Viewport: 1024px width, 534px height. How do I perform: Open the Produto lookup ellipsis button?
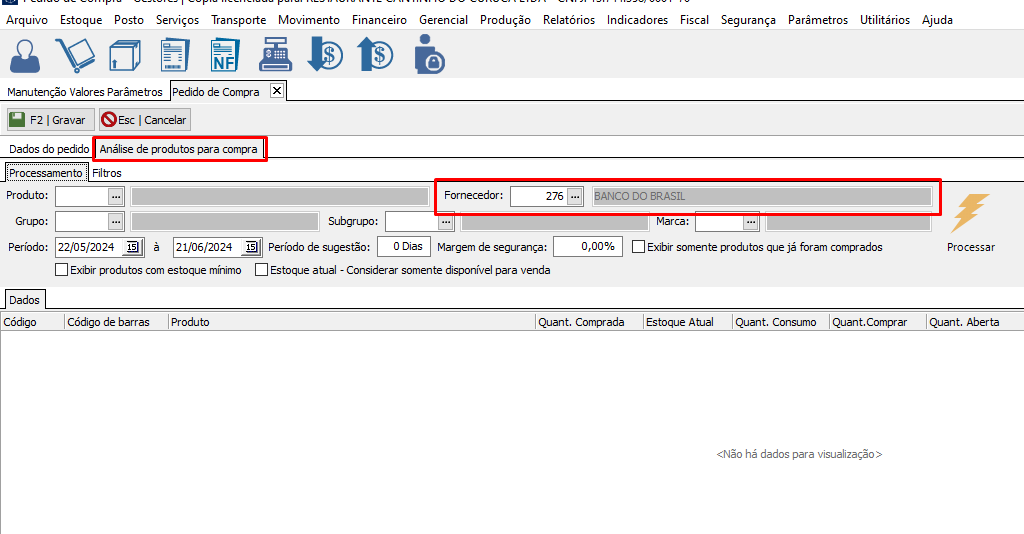tap(116, 196)
